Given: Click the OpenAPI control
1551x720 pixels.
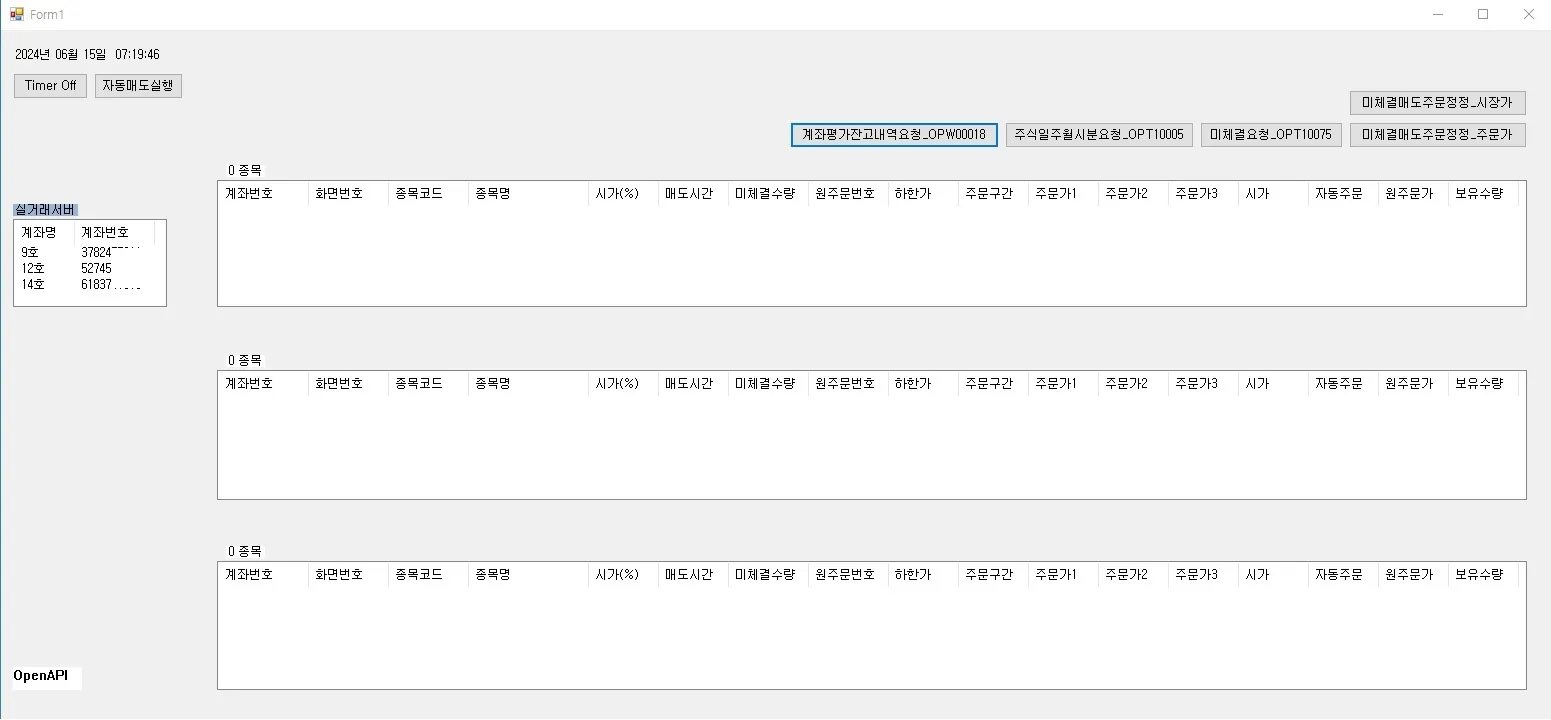Looking at the screenshot, I should (x=47, y=677).
